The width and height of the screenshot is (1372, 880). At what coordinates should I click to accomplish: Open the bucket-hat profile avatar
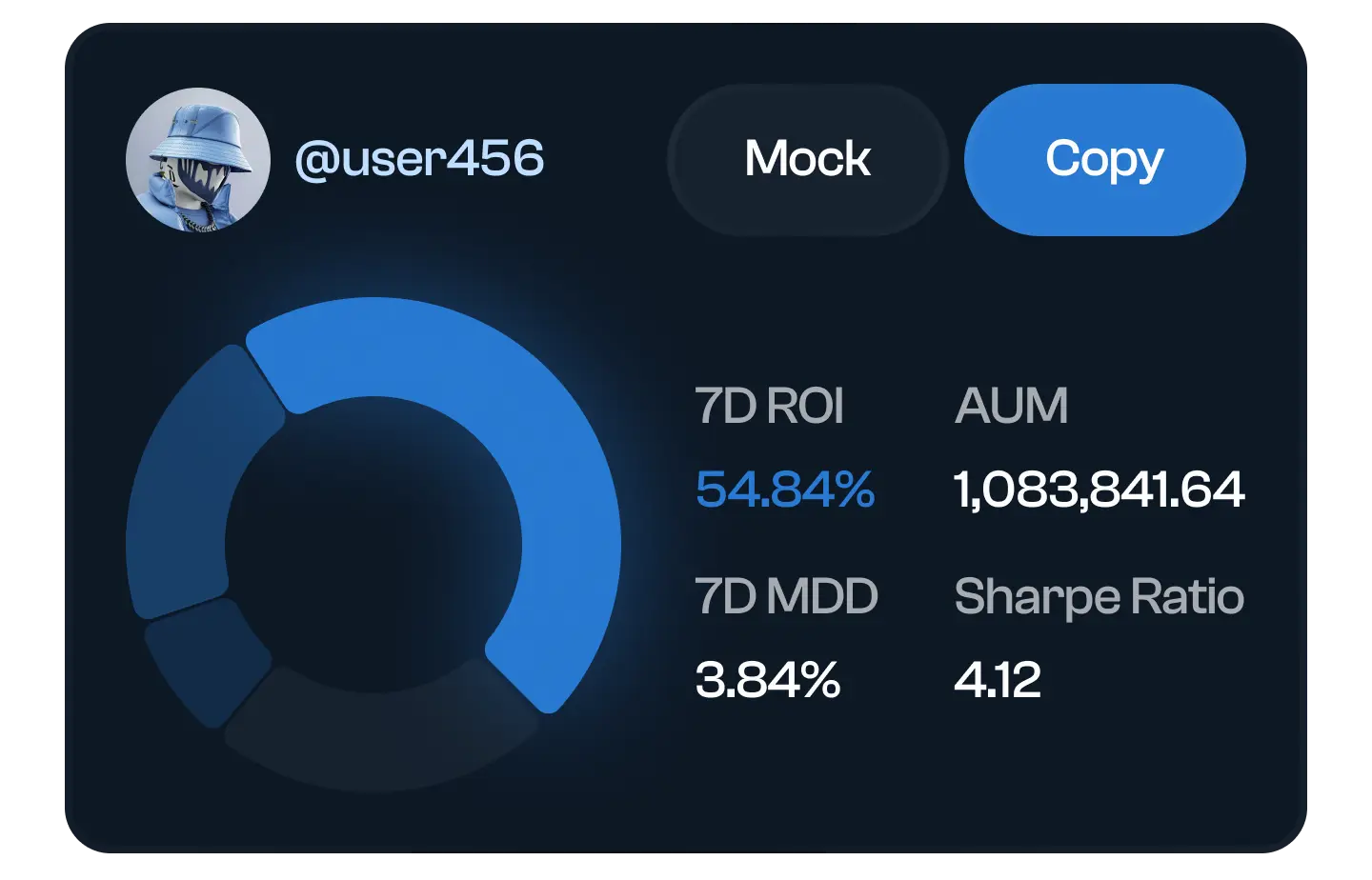pos(198,160)
